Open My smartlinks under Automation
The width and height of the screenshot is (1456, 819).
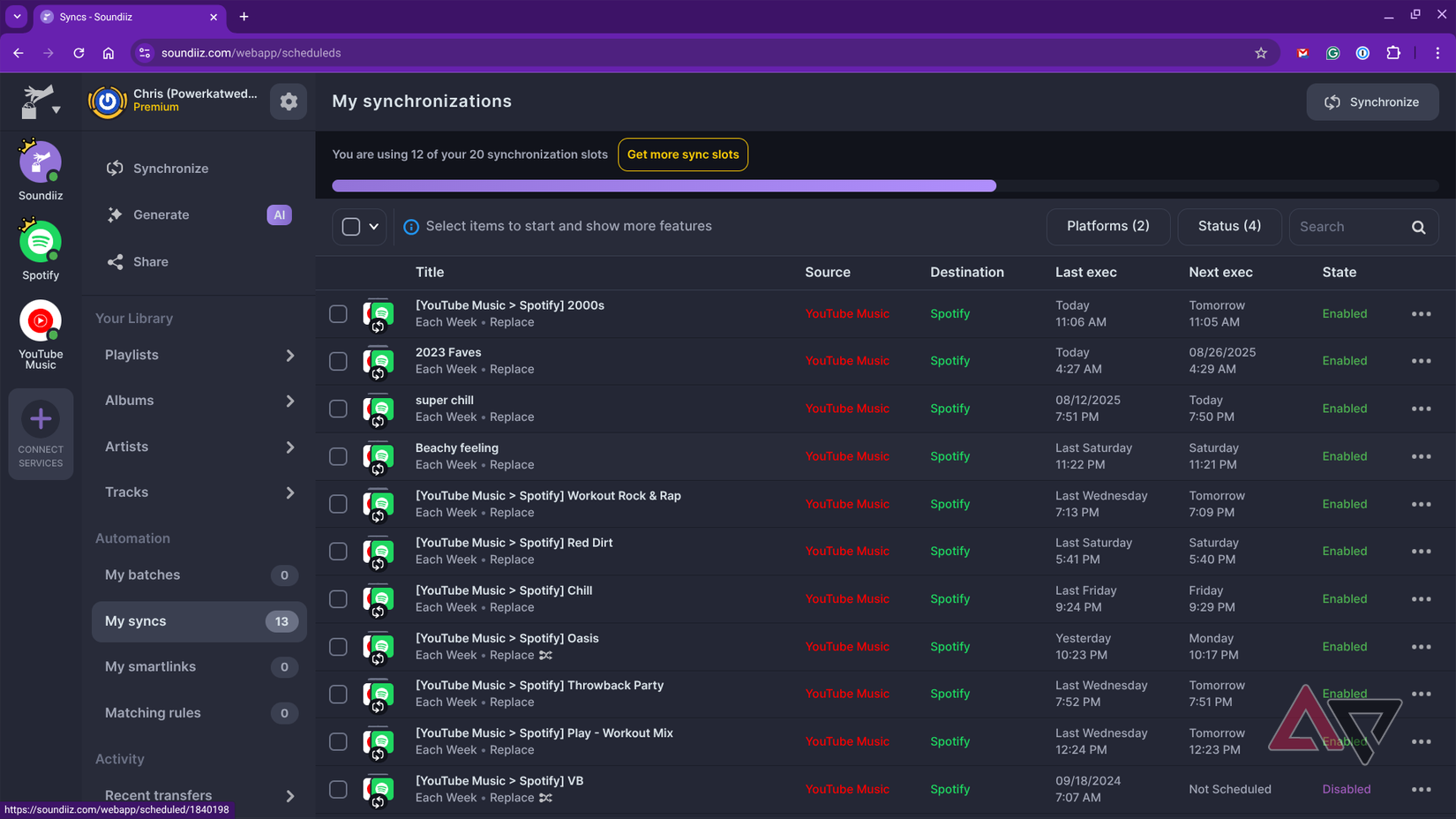pos(199,667)
